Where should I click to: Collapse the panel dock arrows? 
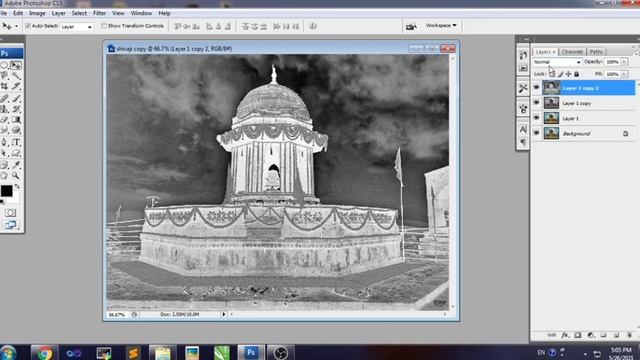click(x=527, y=39)
